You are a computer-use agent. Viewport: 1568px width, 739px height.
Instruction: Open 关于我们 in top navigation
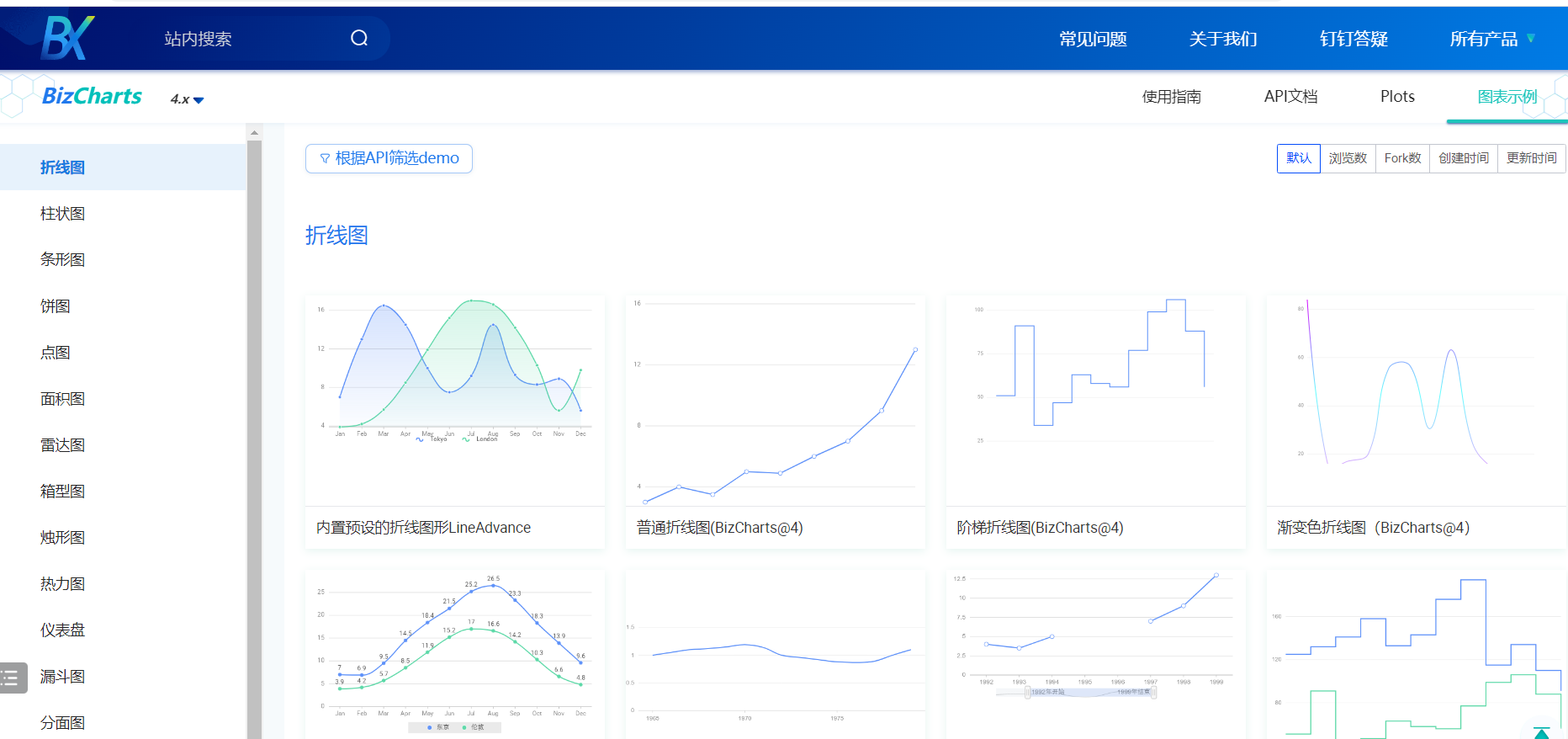1223,39
